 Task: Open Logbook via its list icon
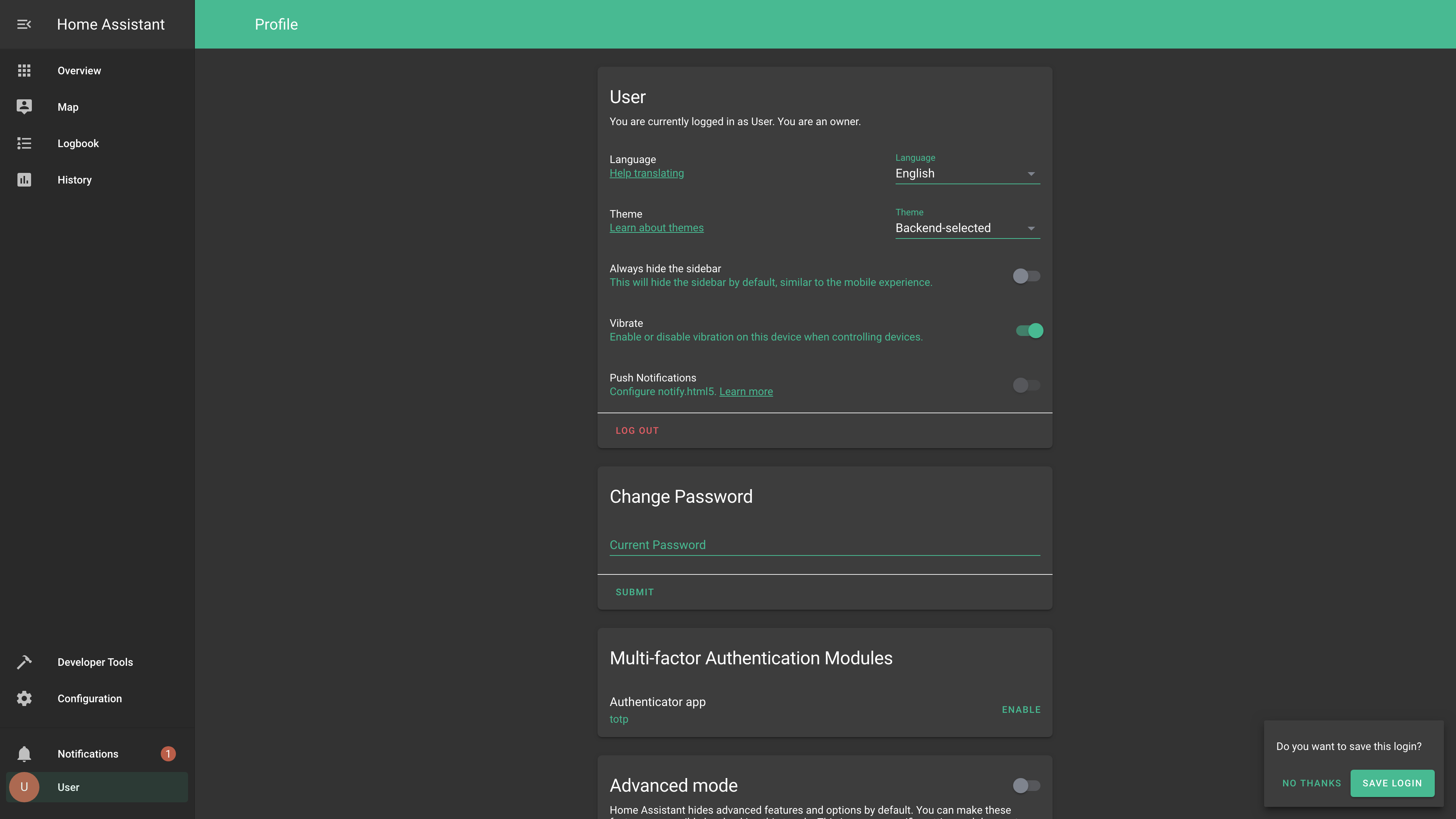(x=24, y=144)
